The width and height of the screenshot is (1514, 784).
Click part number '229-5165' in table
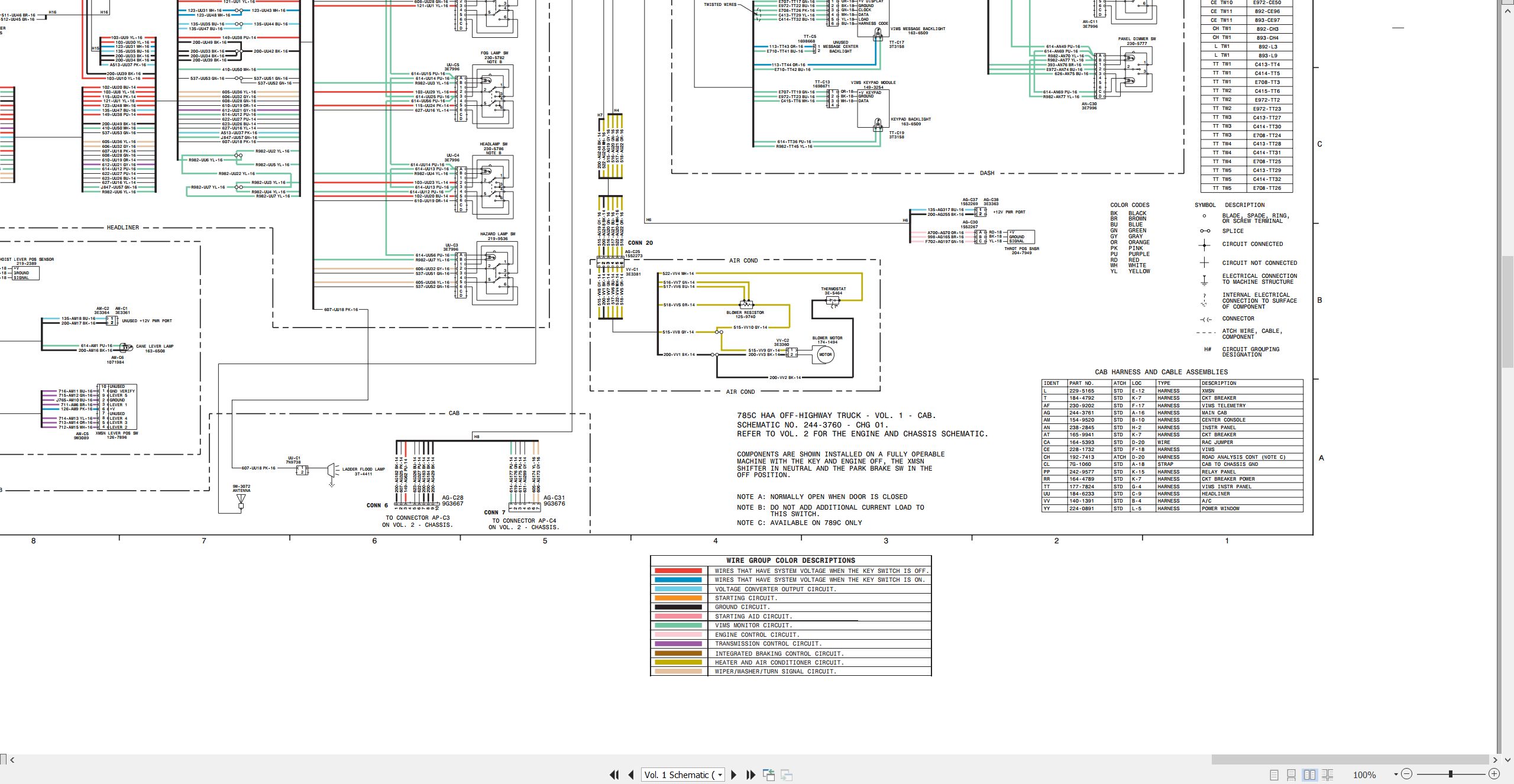pyautogui.click(x=1082, y=391)
